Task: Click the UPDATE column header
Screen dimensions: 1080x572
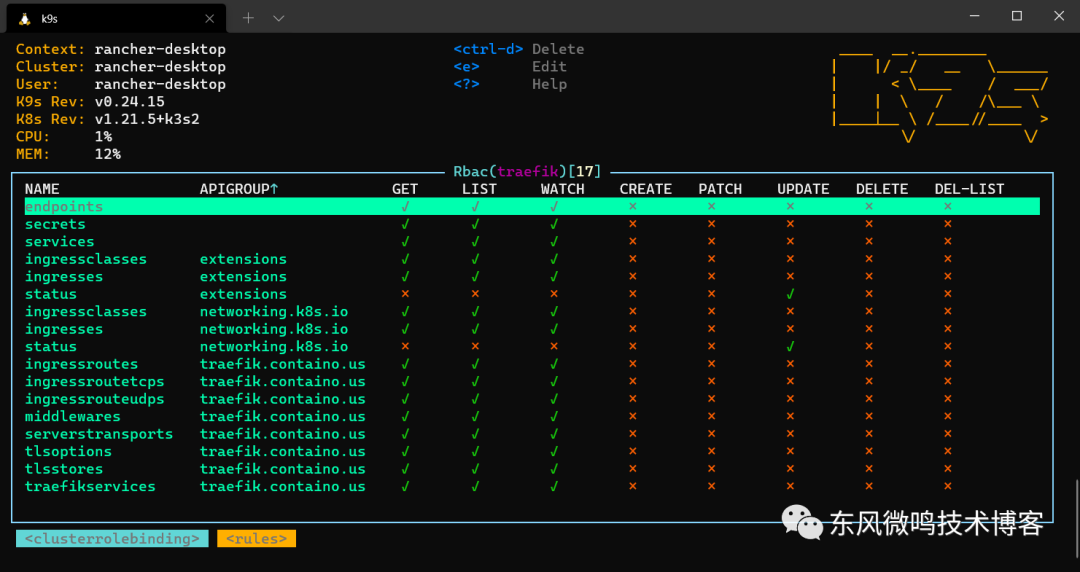Action: point(803,189)
